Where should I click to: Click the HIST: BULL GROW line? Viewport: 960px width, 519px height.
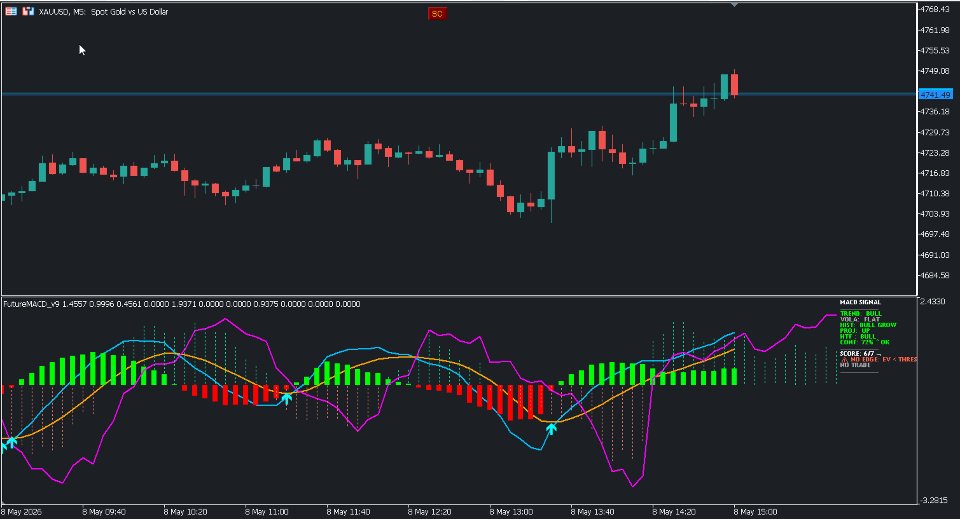pyautogui.click(x=868, y=325)
